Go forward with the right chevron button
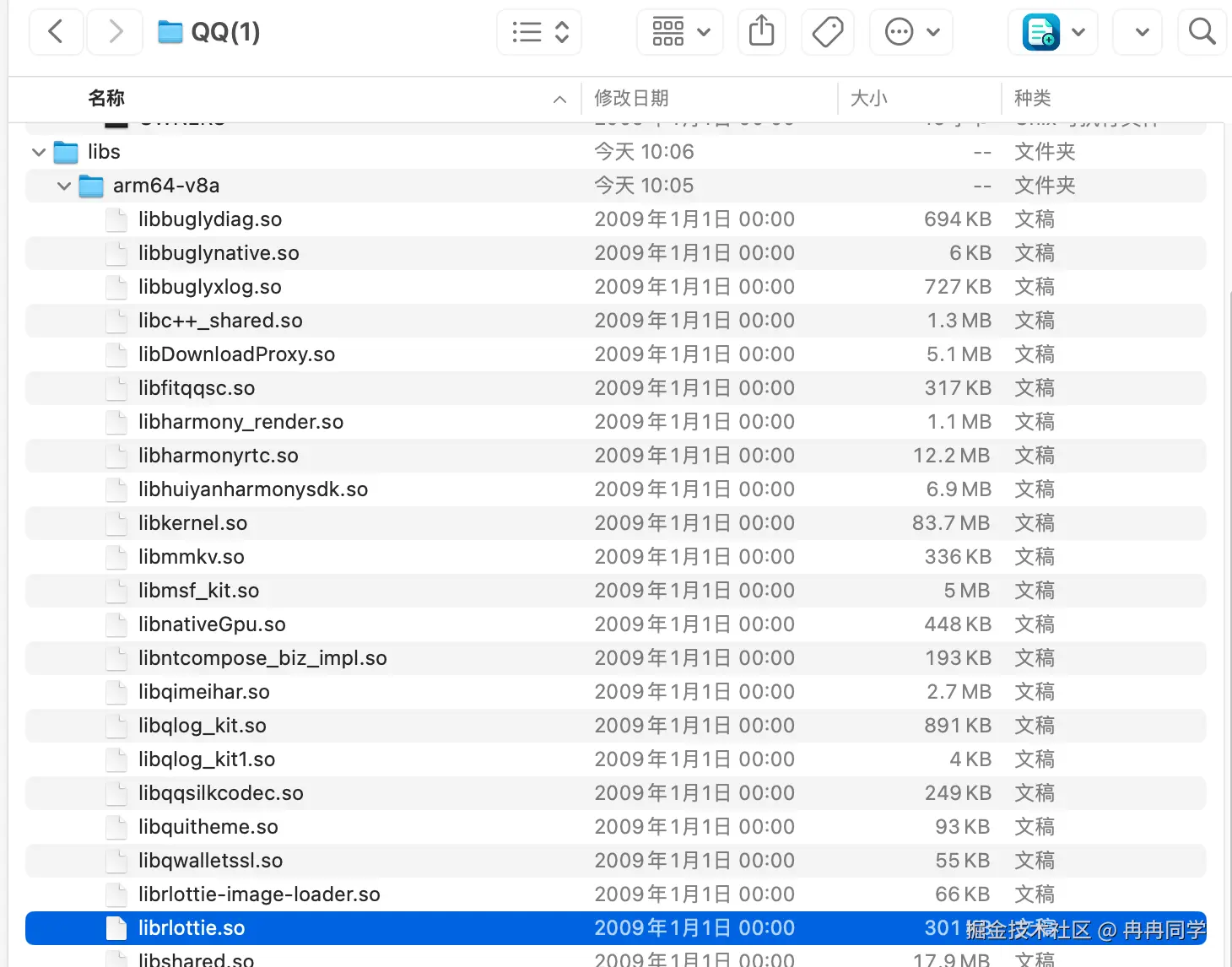Viewport: 1232px width, 967px height. tap(116, 32)
